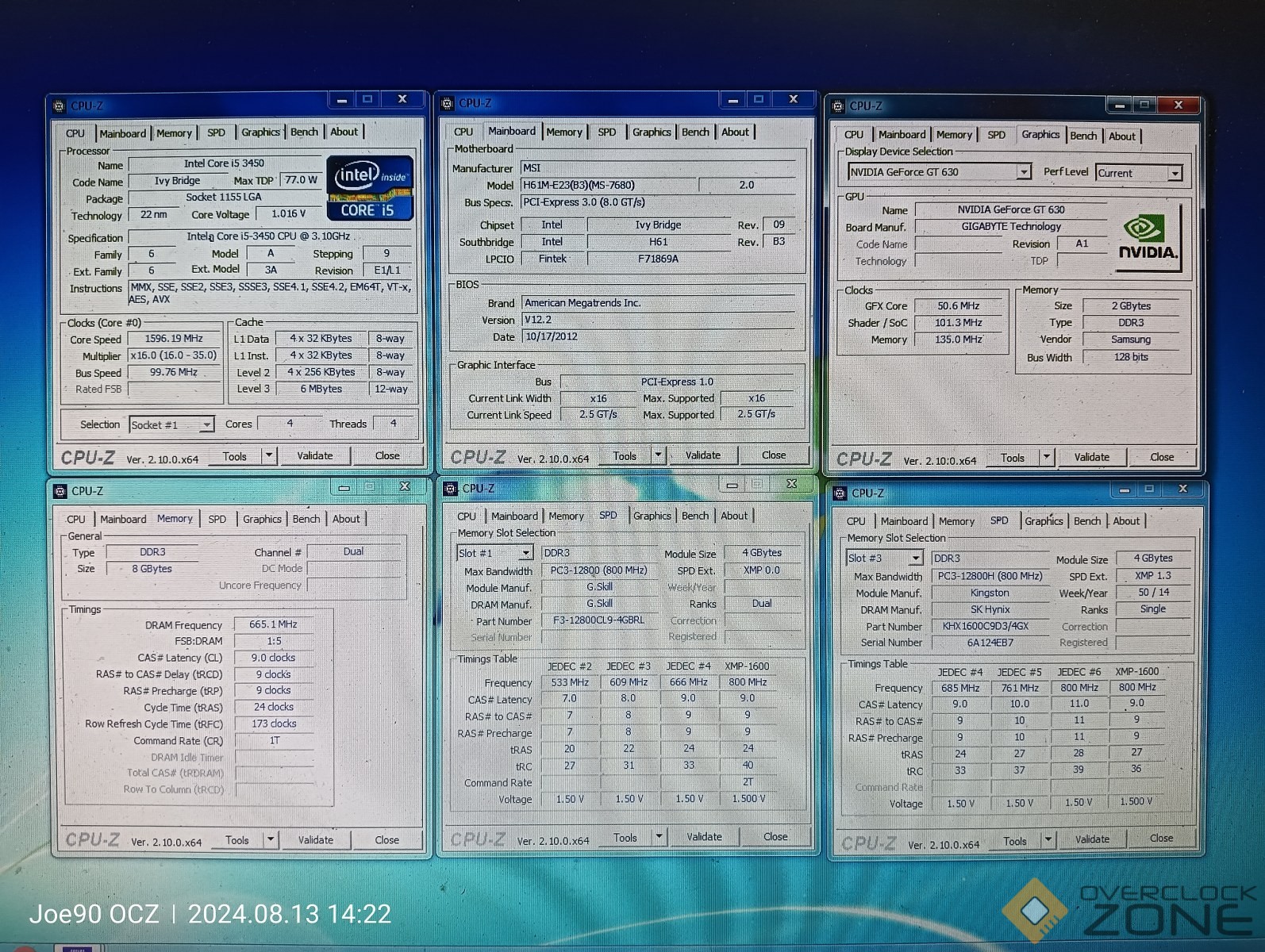This screenshot has height=952, width=1265.
Task: Minimize the MSI Mainboard window
Action: (x=732, y=100)
